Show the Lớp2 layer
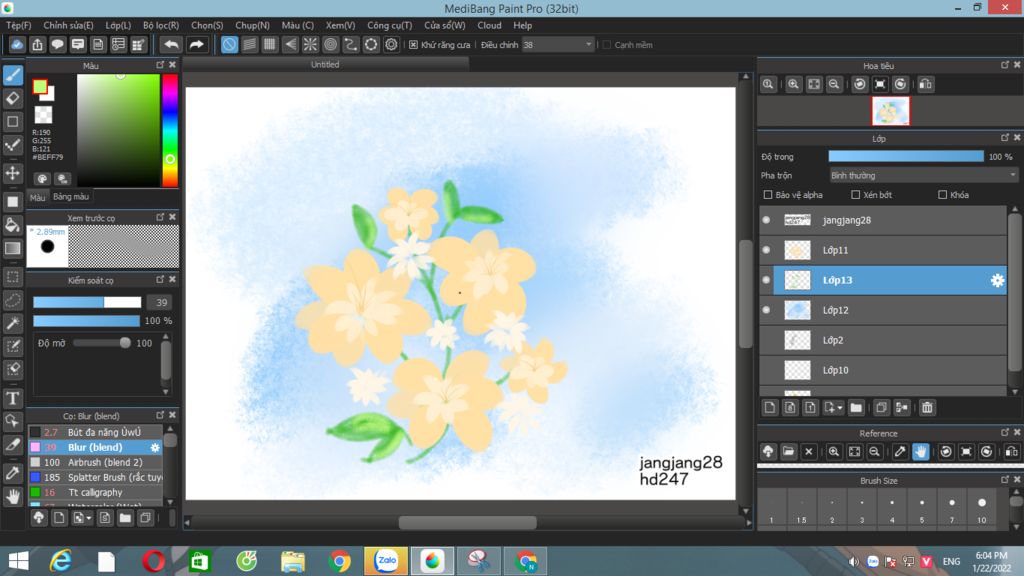 coord(767,340)
